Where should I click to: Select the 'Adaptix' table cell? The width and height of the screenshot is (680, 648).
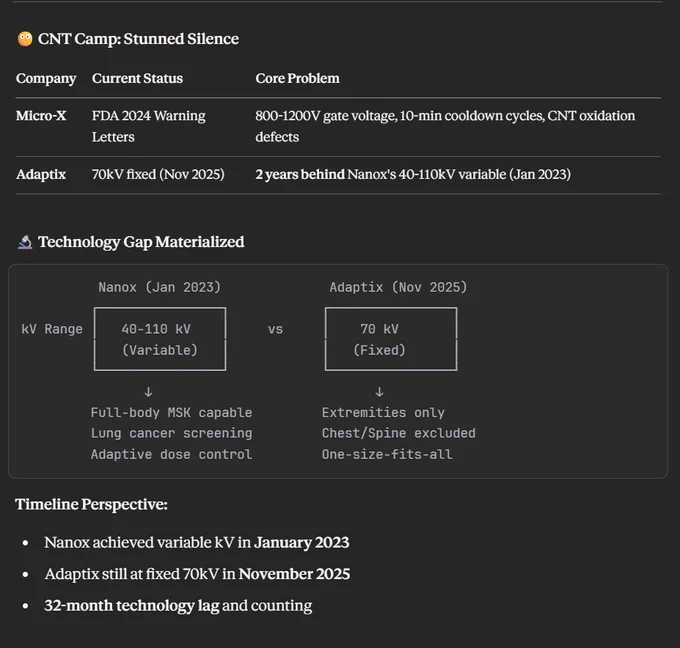(41, 174)
